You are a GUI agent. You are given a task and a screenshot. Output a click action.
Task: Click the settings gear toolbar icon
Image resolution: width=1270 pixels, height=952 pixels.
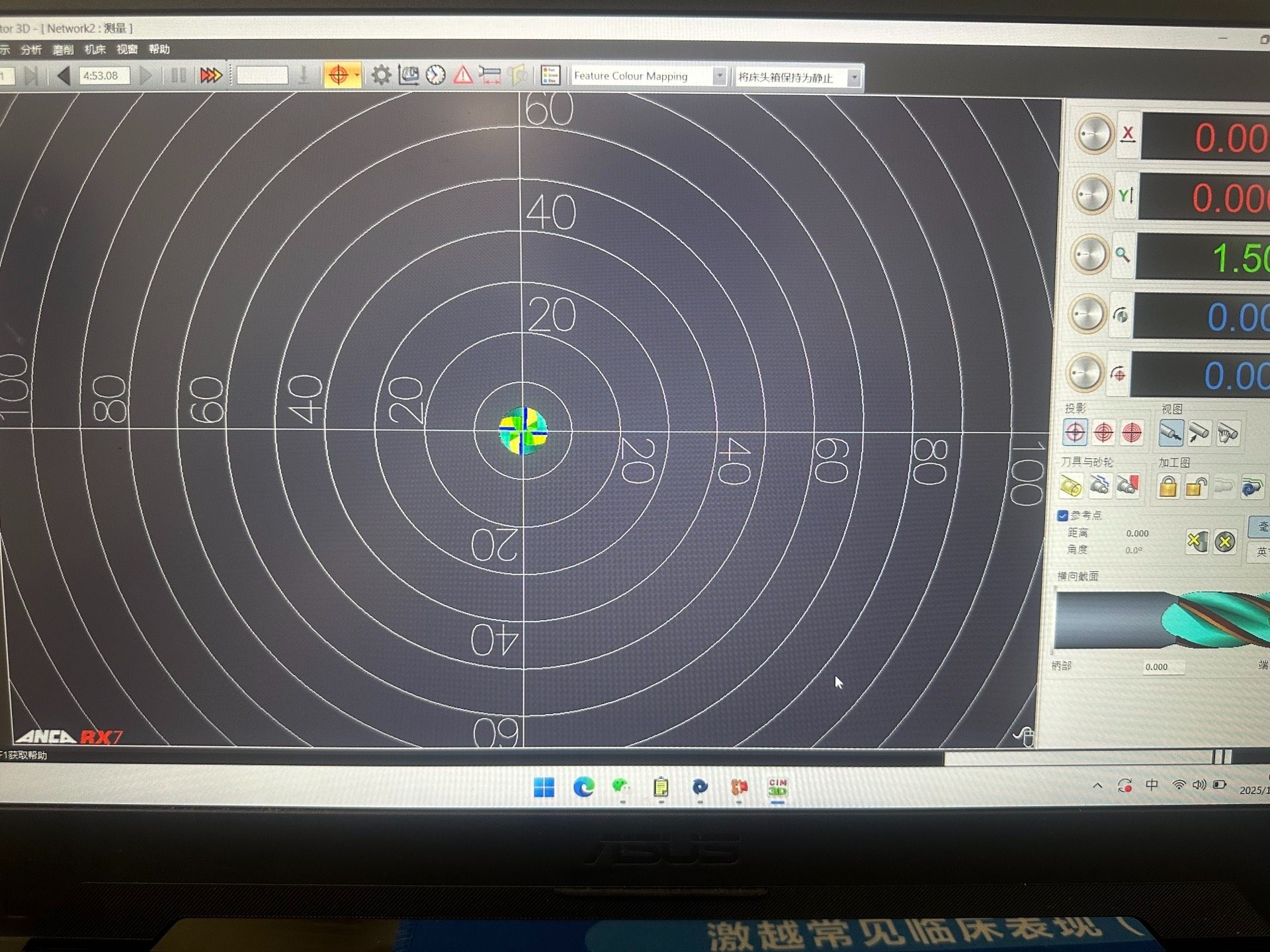380,75
